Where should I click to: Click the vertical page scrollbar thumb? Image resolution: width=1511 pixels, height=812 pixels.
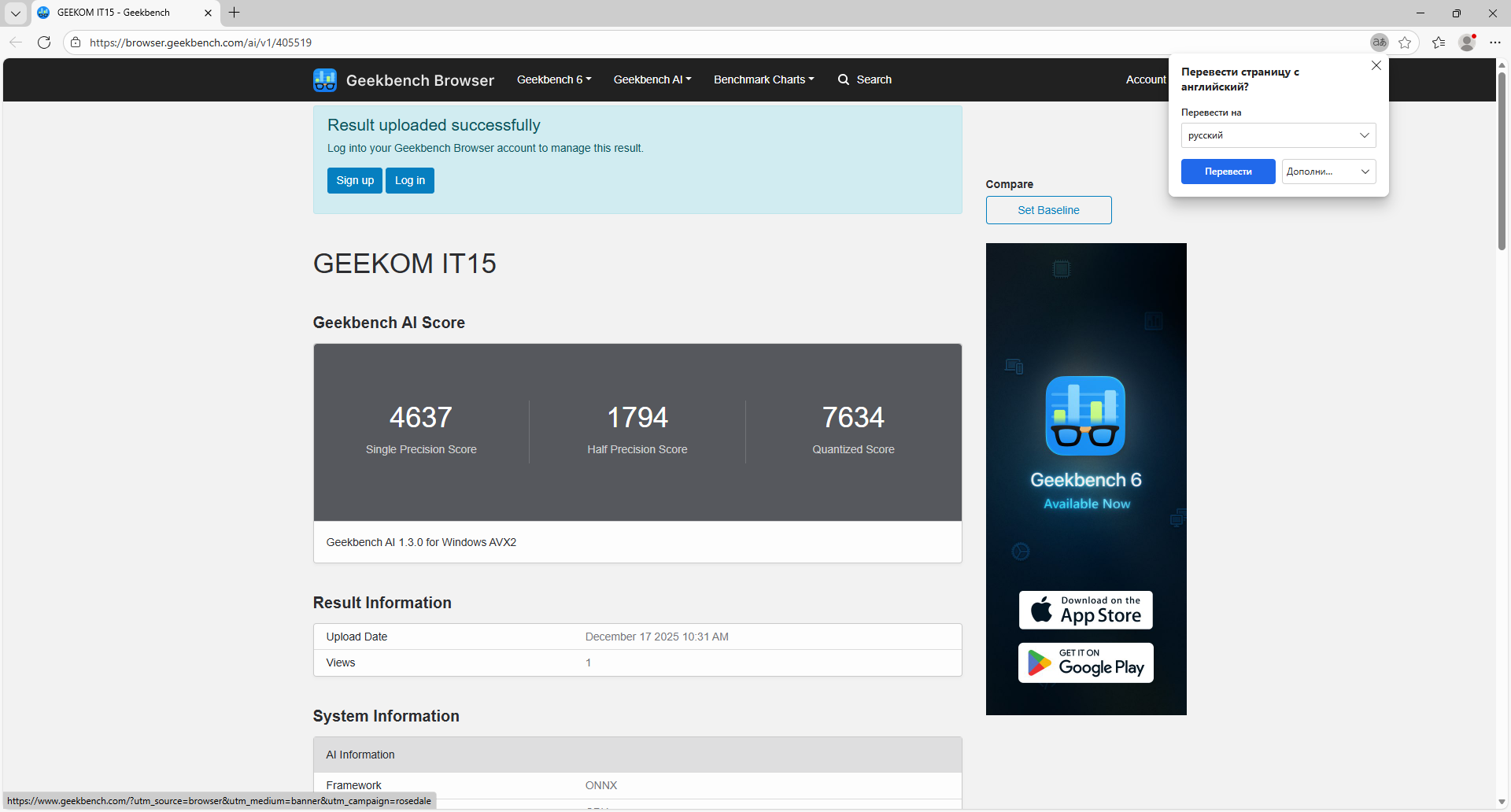[1502, 161]
